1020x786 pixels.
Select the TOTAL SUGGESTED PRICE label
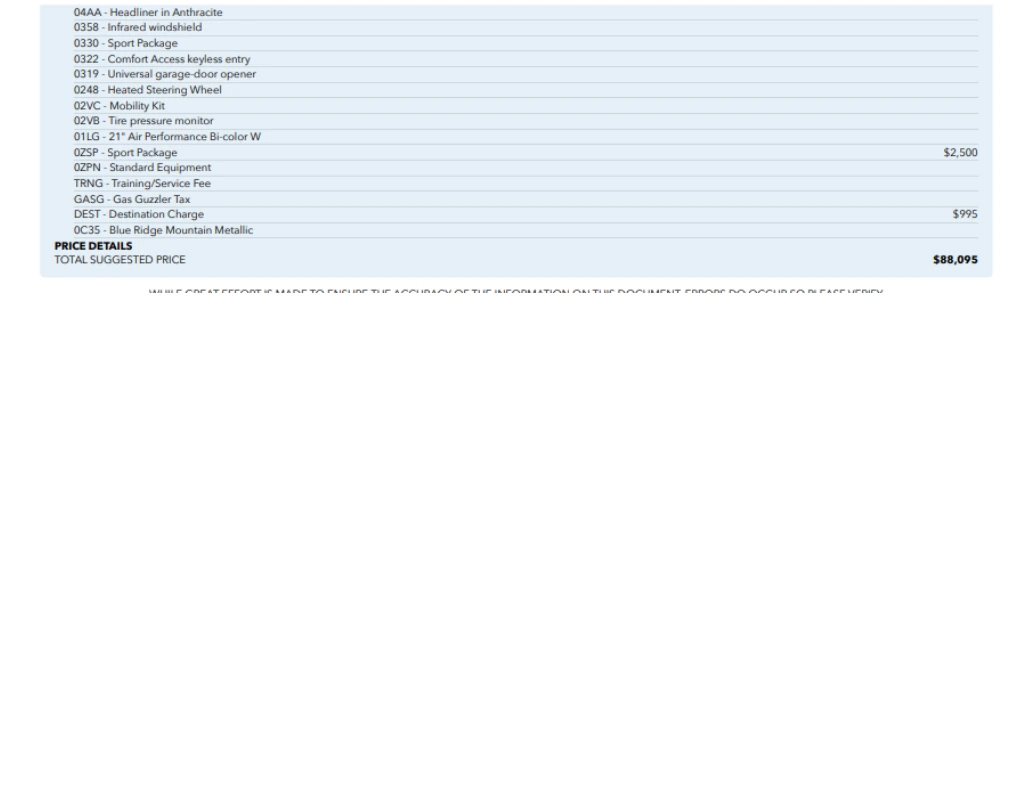click(120, 260)
